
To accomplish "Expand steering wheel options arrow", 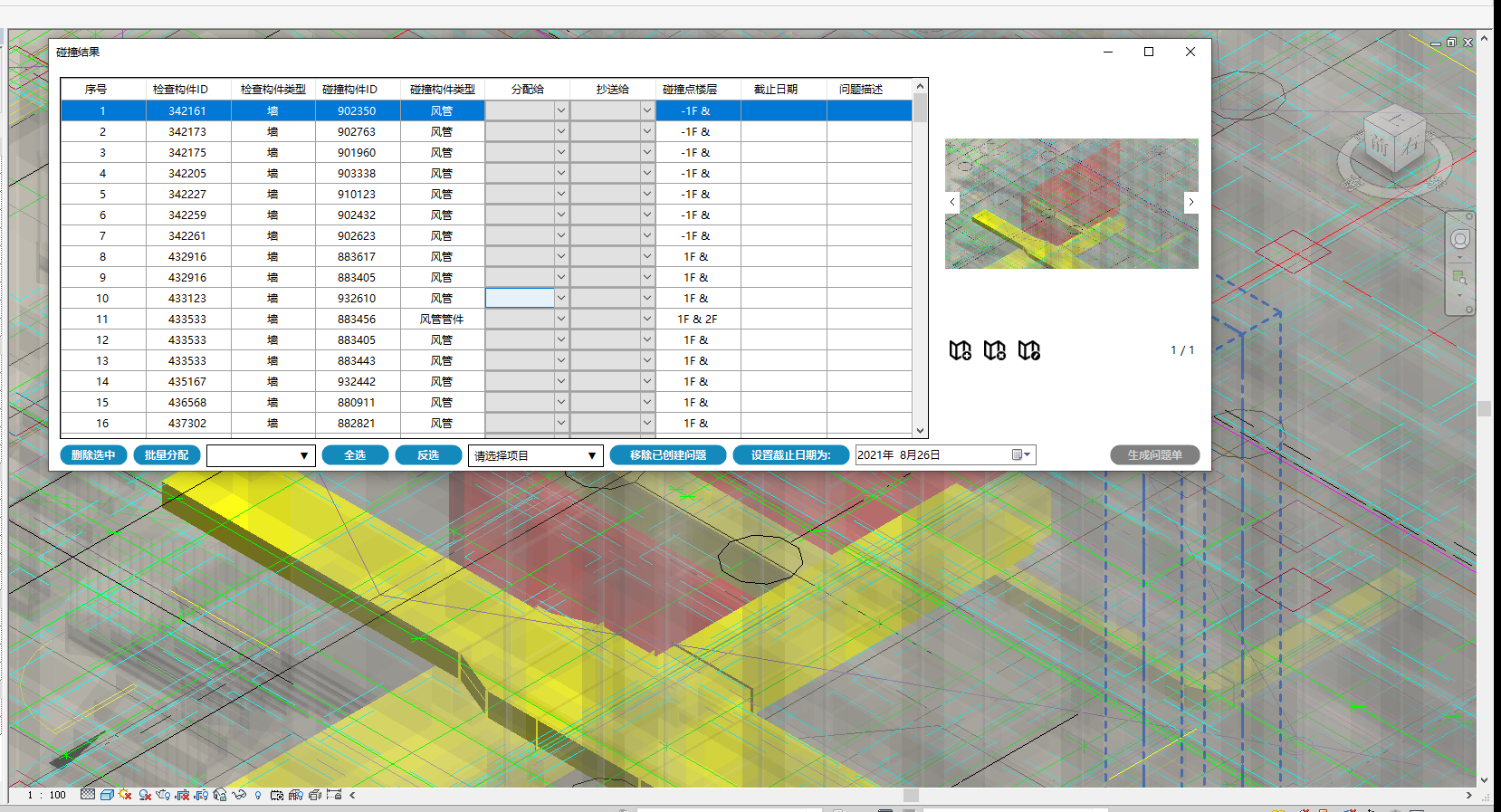I will (1459, 256).
